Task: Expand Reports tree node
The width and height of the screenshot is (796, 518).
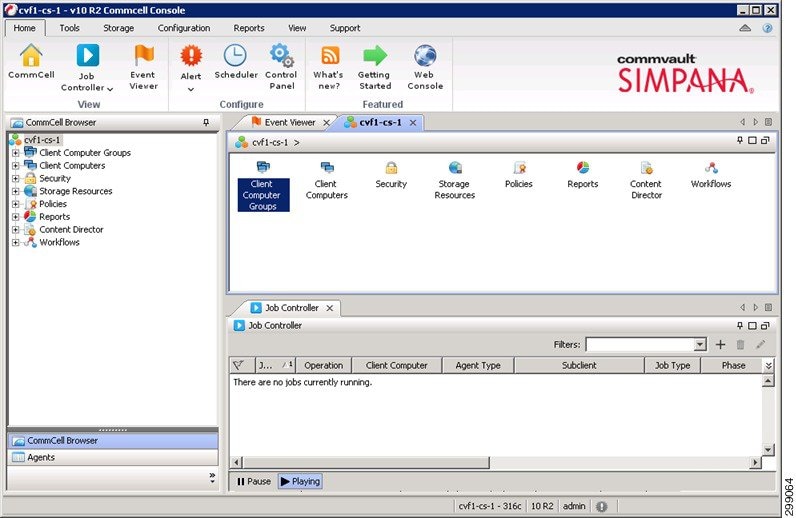Action: tap(15, 216)
